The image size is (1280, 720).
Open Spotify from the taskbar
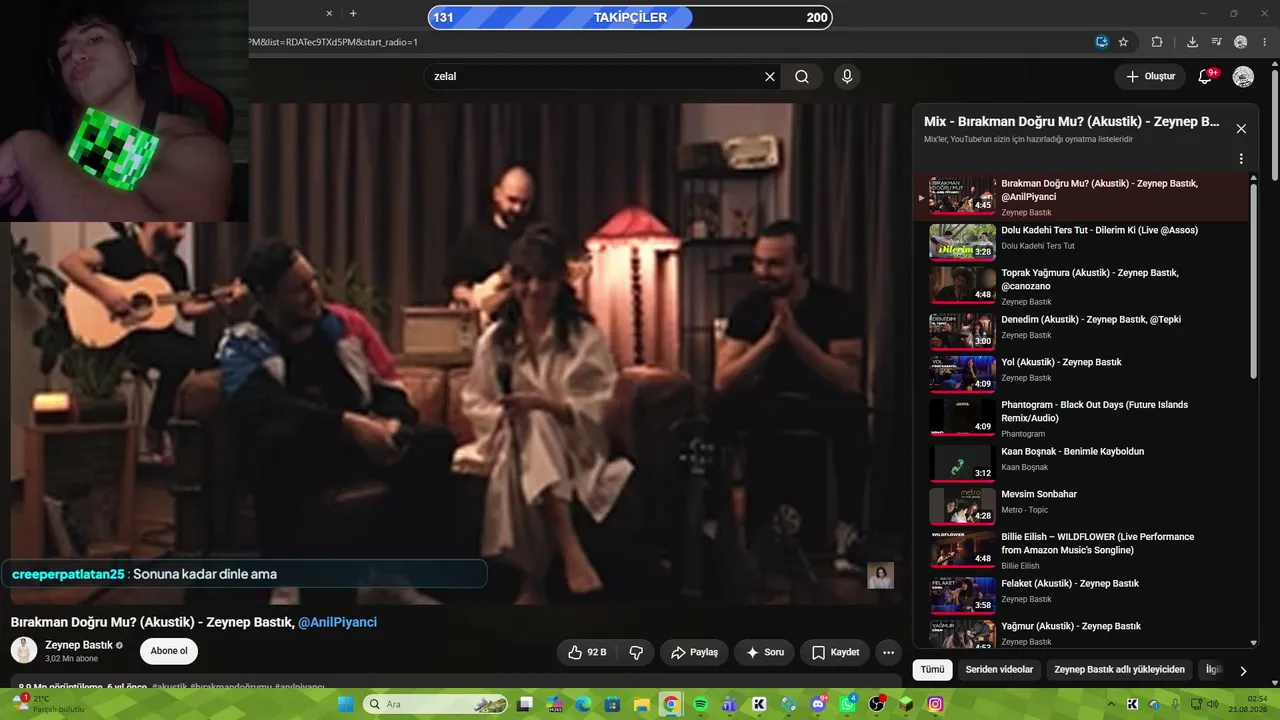coord(701,704)
